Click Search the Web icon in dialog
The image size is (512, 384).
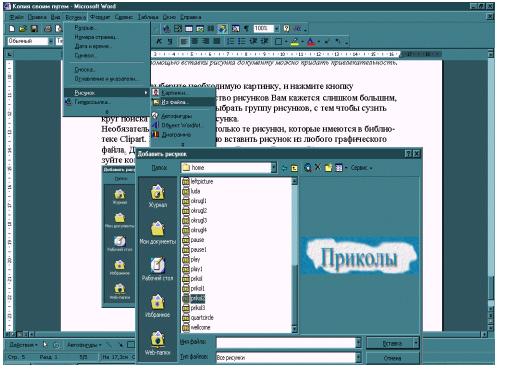(x=308, y=168)
